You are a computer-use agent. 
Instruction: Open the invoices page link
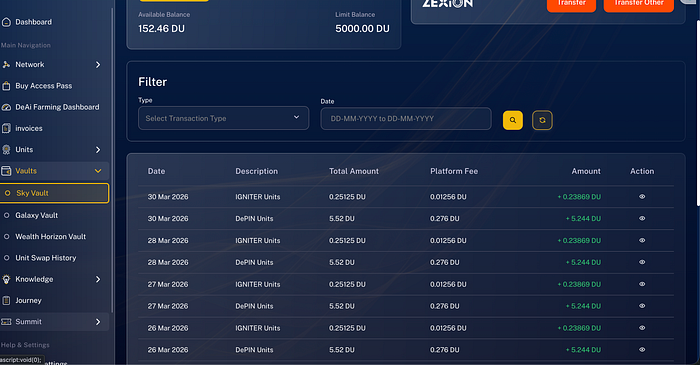[x=29, y=129]
